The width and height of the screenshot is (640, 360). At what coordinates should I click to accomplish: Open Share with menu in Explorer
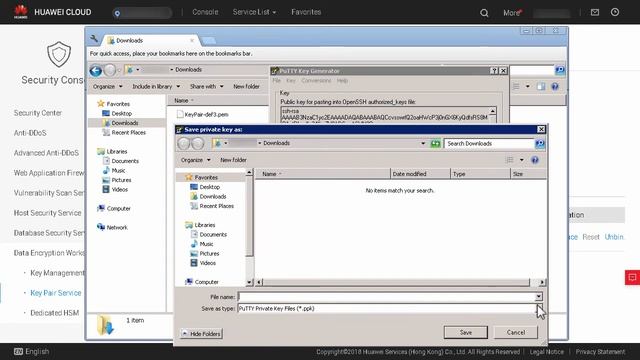(x=207, y=87)
